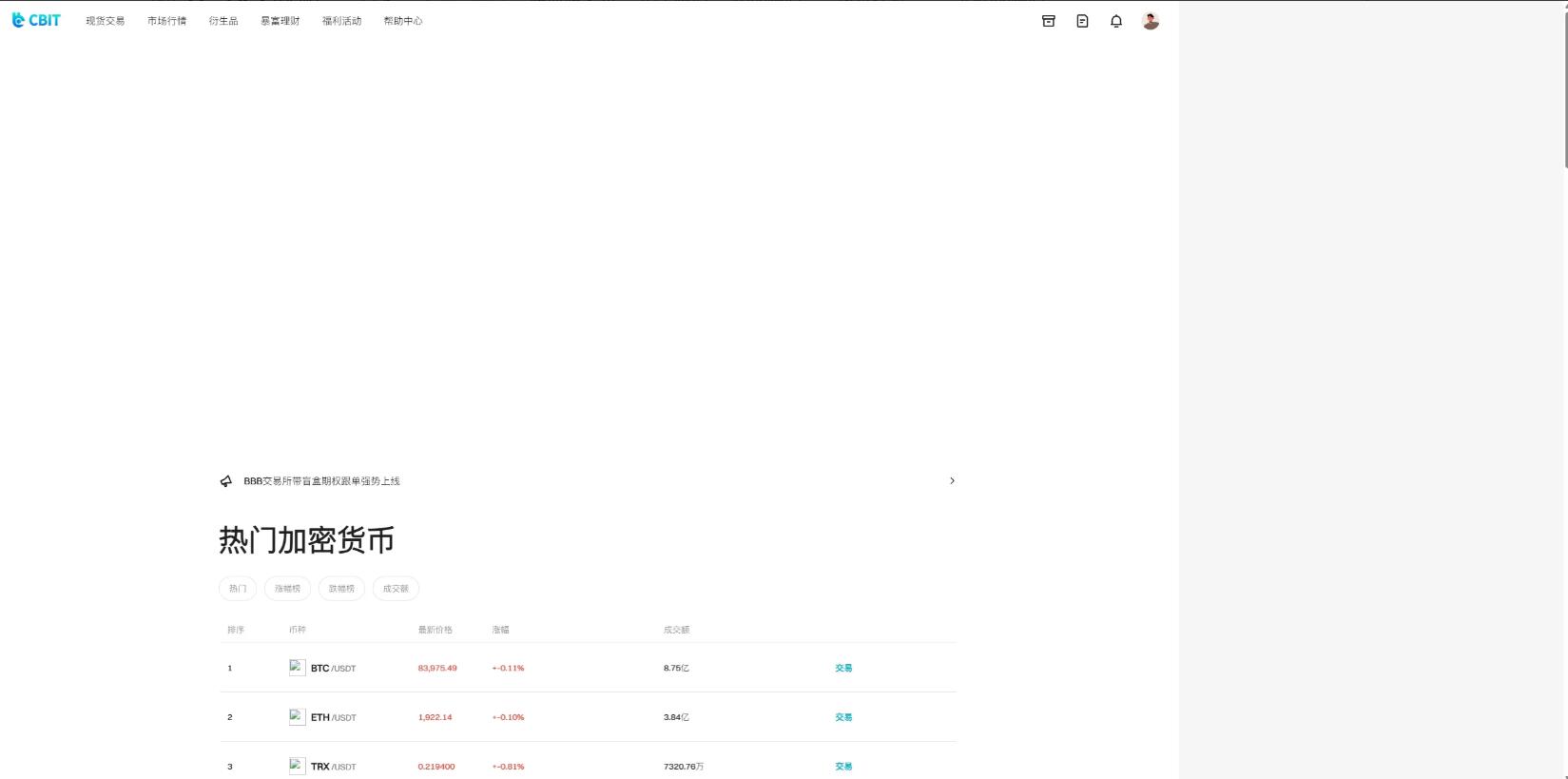The height and width of the screenshot is (779, 1568).
Task: Click 交易 link for BTC/USDT
Action: coord(843,669)
